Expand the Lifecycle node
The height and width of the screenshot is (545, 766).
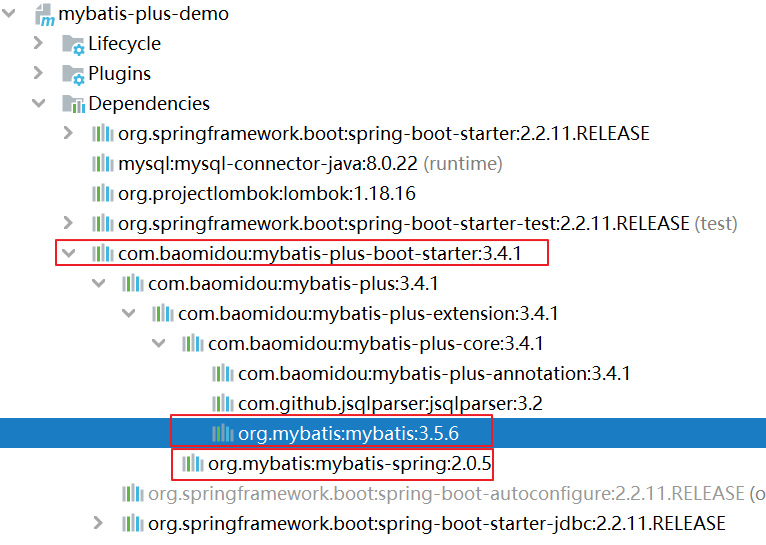click(x=39, y=44)
